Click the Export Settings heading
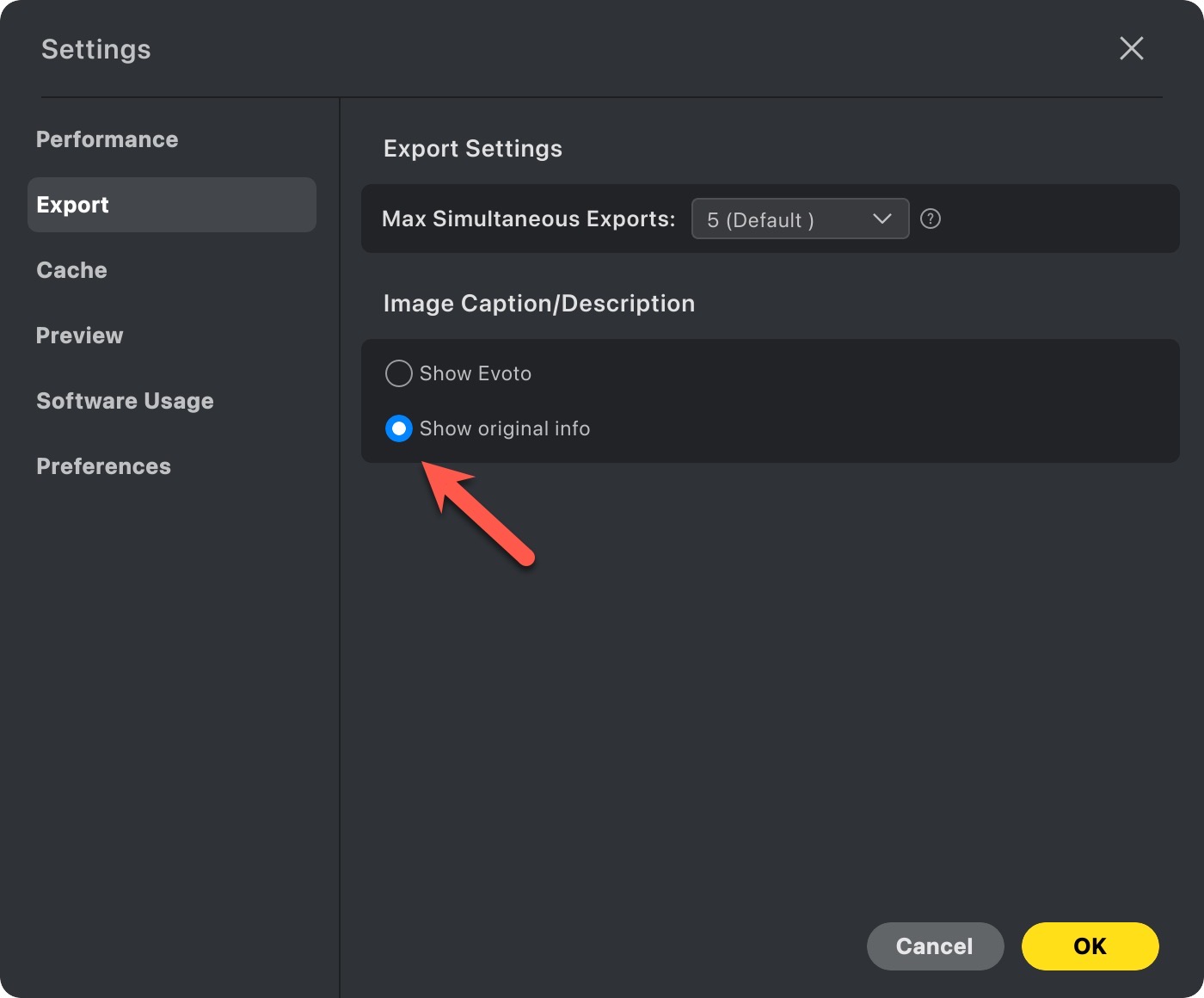This screenshot has height=998, width=1204. pyautogui.click(x=472, y=149)
